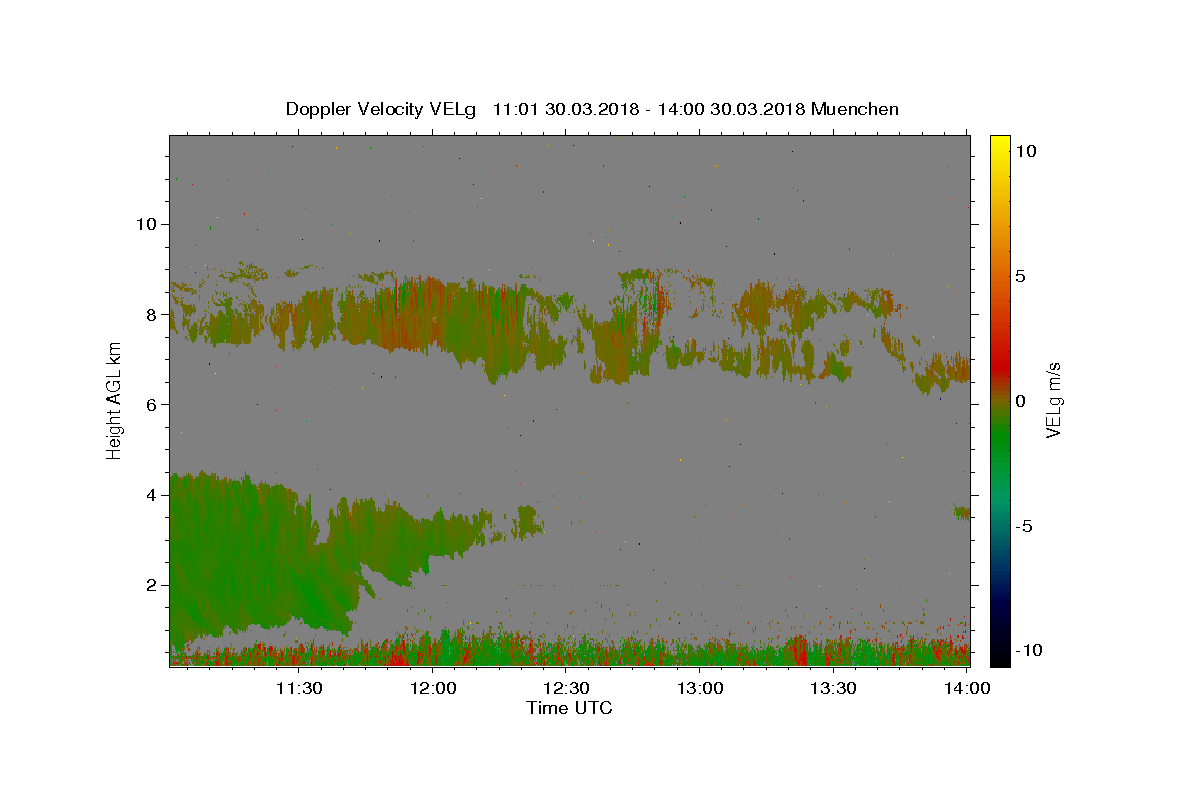The image size is (1200, 800).
Task: Click the 'Height AGL km' axis label
Action: 114,400
